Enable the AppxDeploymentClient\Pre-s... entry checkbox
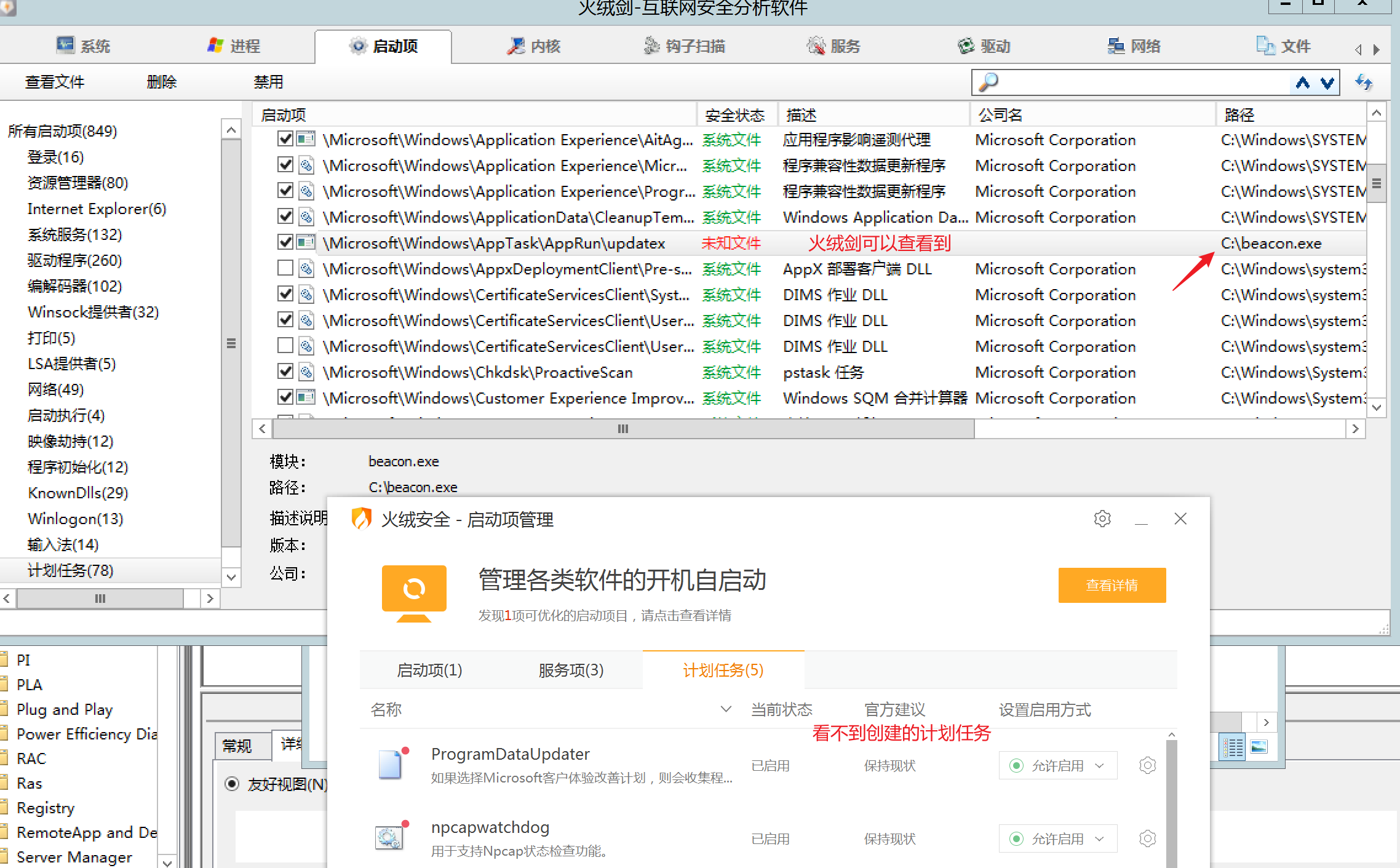 tap(285, 268)
